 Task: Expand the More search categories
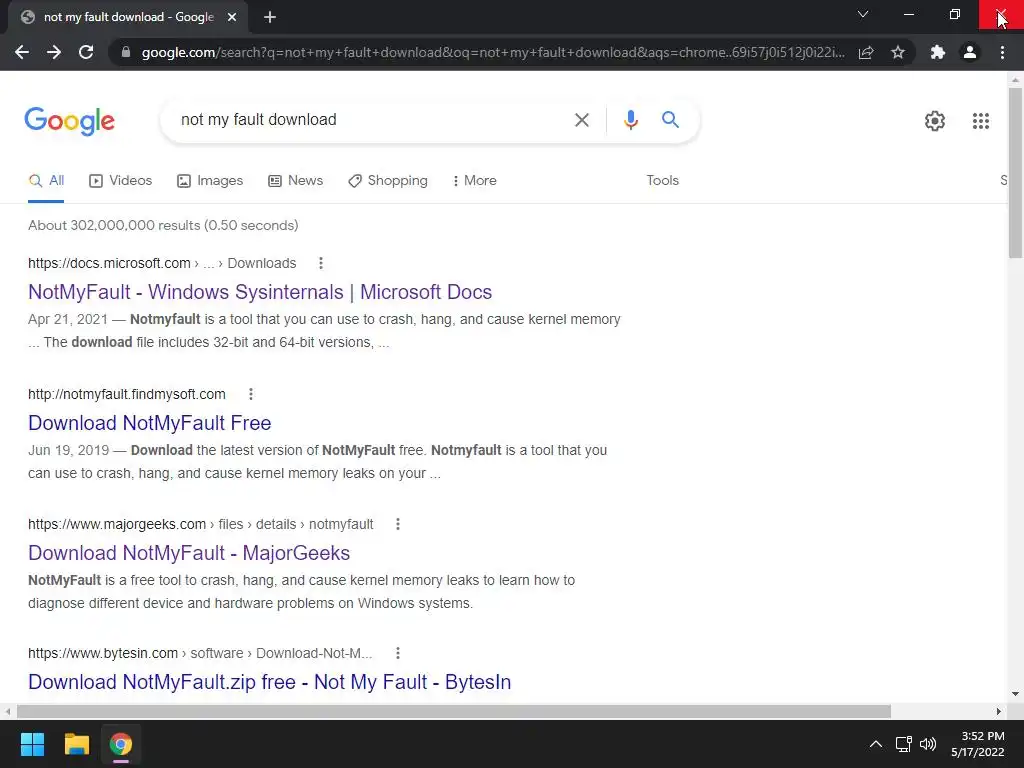click(474, 181)
